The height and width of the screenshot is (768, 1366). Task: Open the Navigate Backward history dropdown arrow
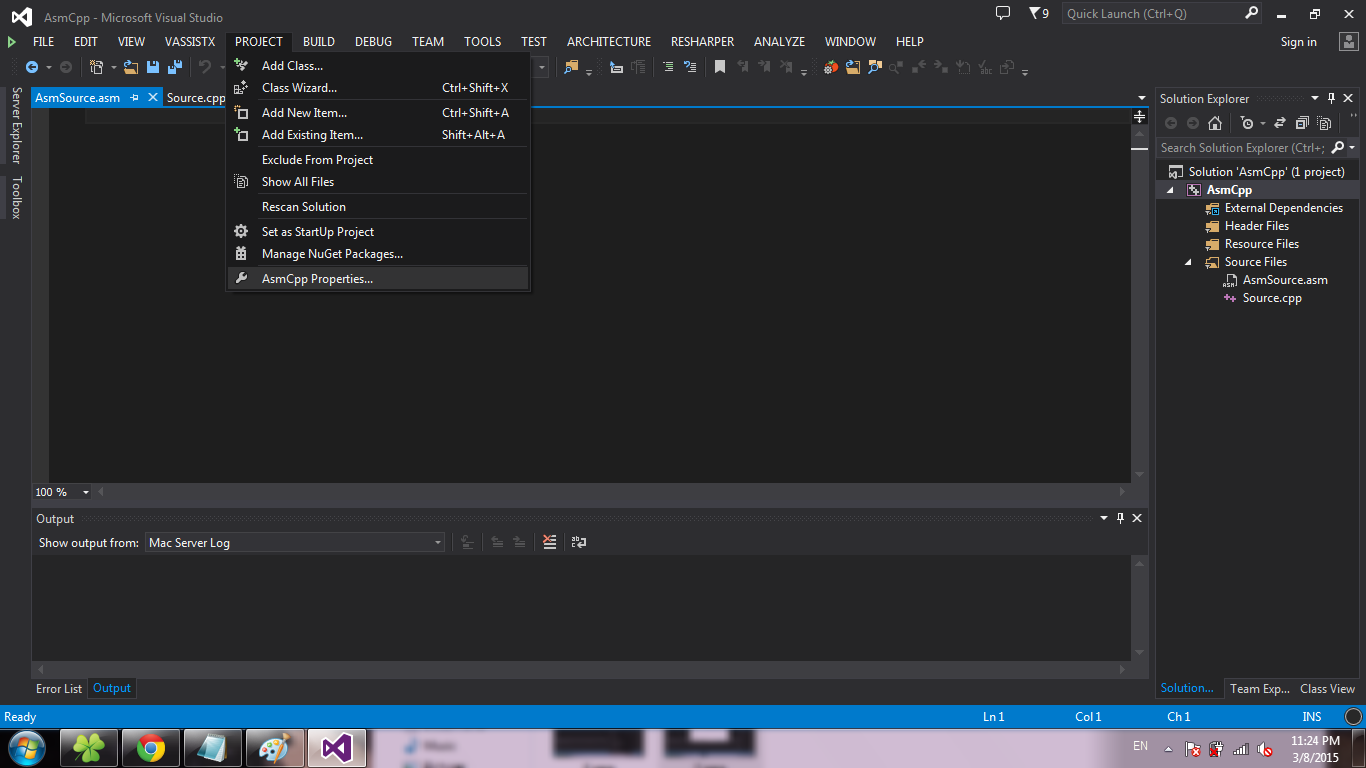(47, 67)
